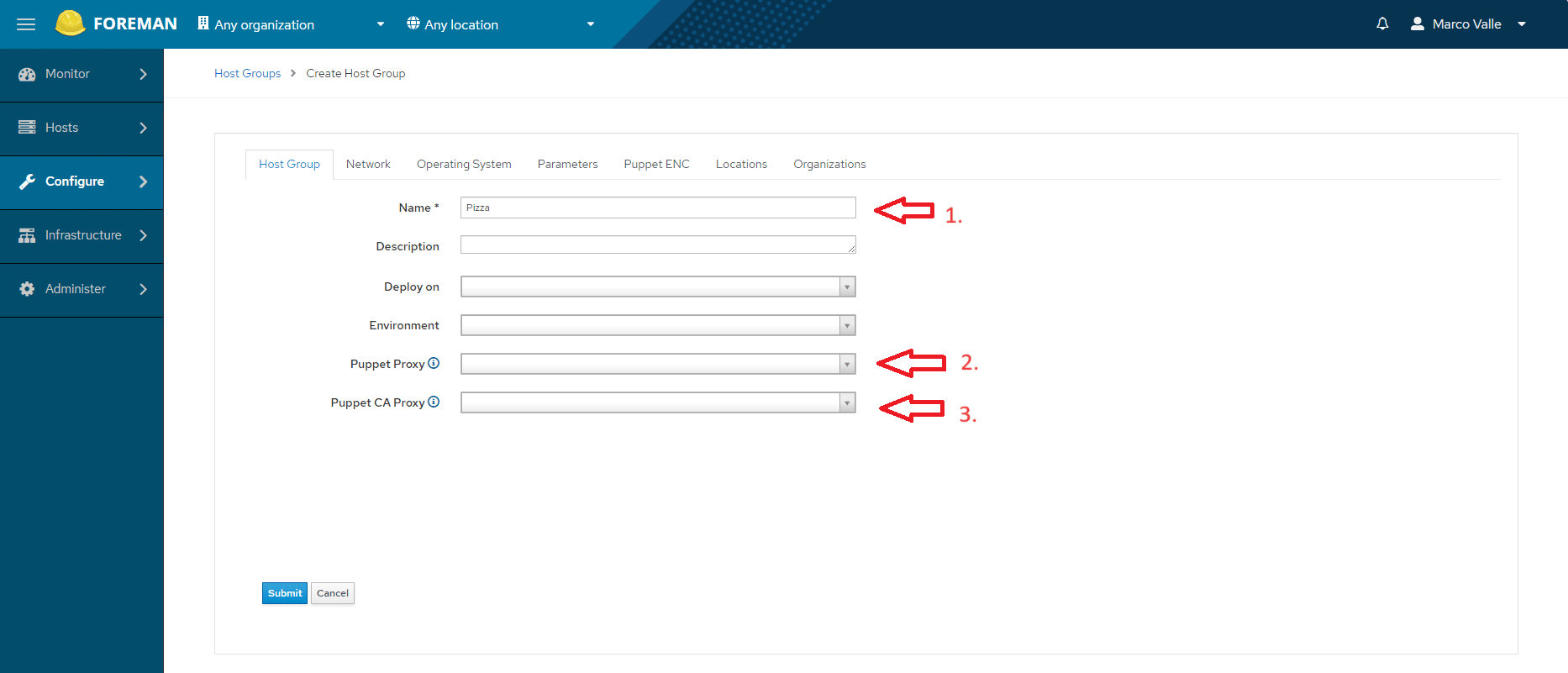Click the Infrastructure menu label

click(83, 235)
